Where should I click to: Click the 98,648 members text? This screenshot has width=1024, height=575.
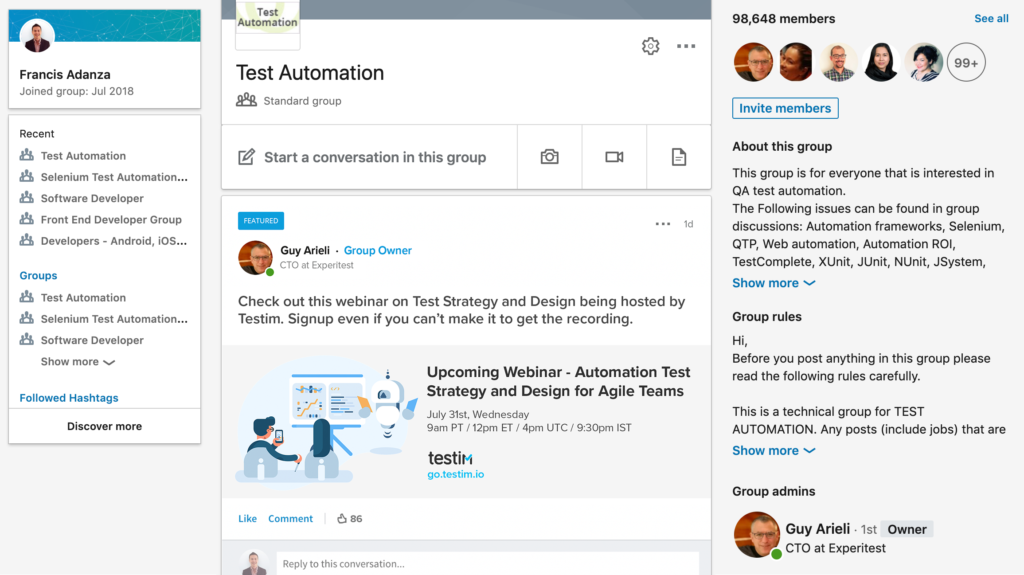coord(783,18)
